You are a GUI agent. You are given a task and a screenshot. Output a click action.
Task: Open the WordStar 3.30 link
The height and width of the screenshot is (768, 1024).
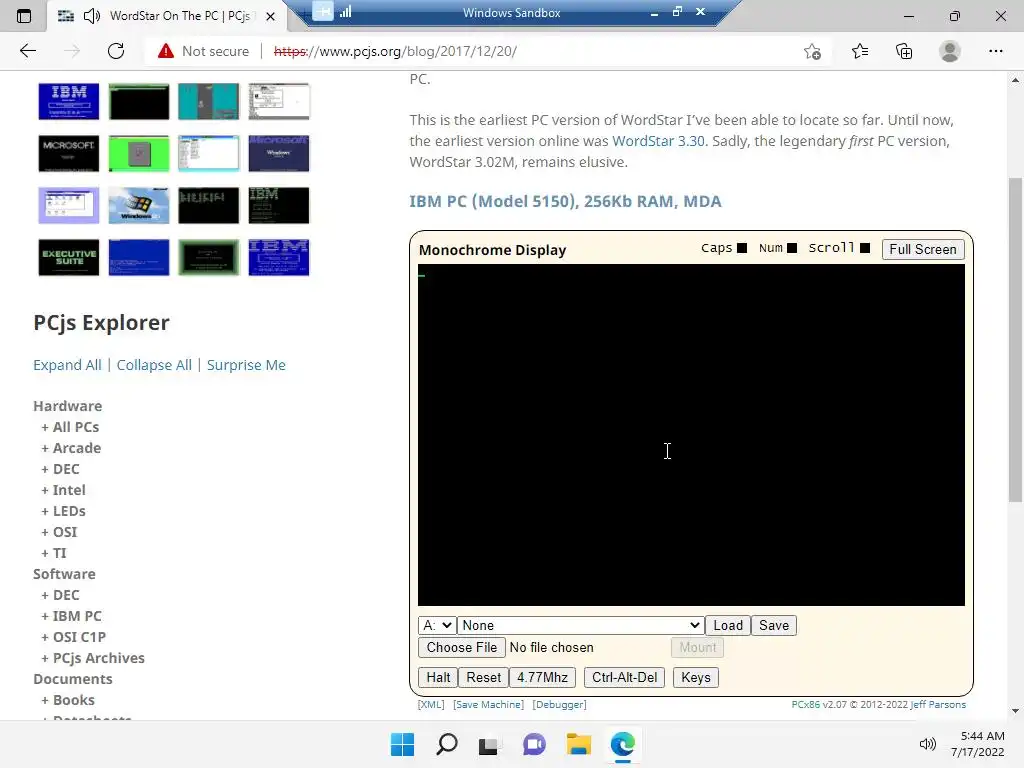tap(658, 141)
